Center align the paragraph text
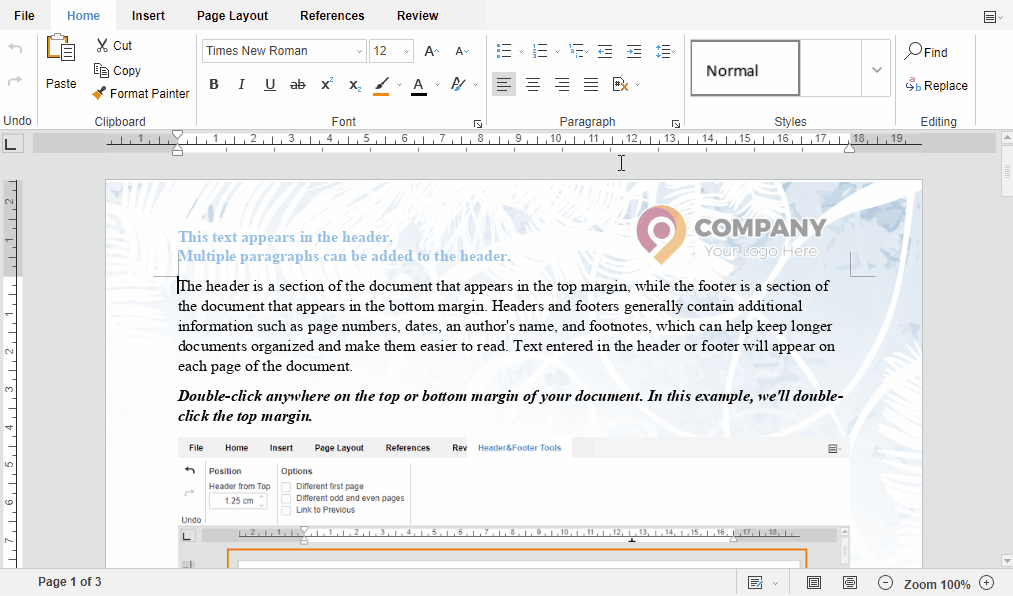 click(x=533, y=85)
